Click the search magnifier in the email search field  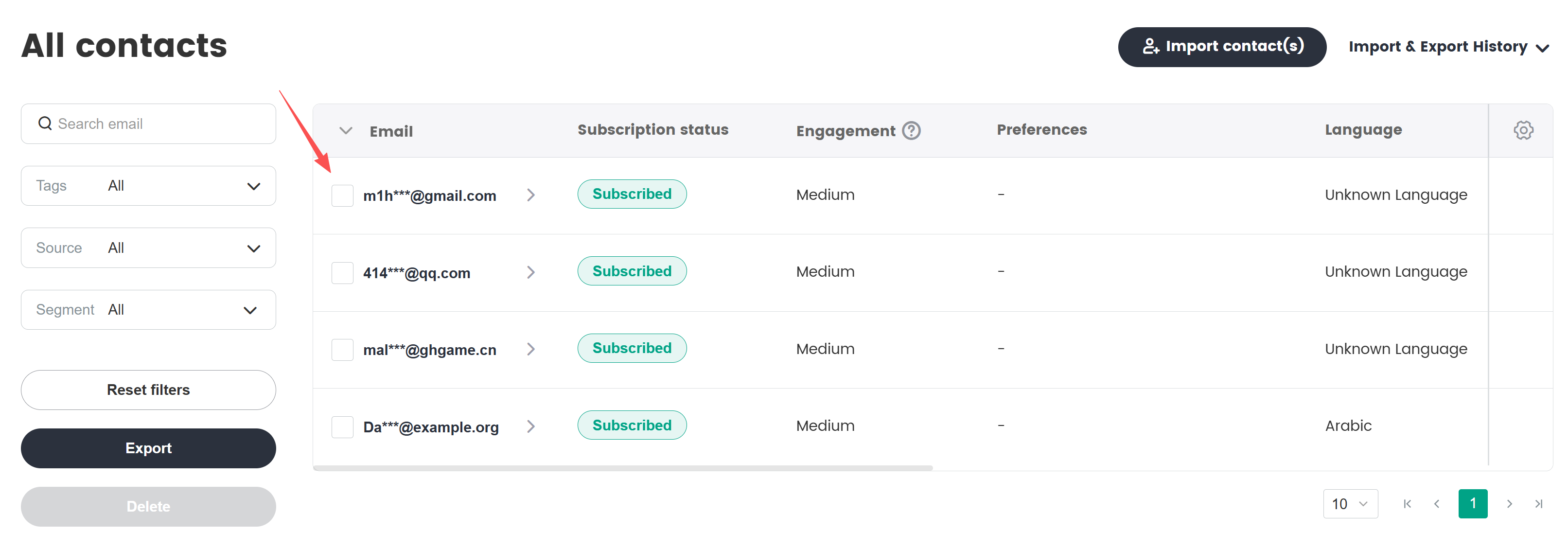tap(45, 124)
